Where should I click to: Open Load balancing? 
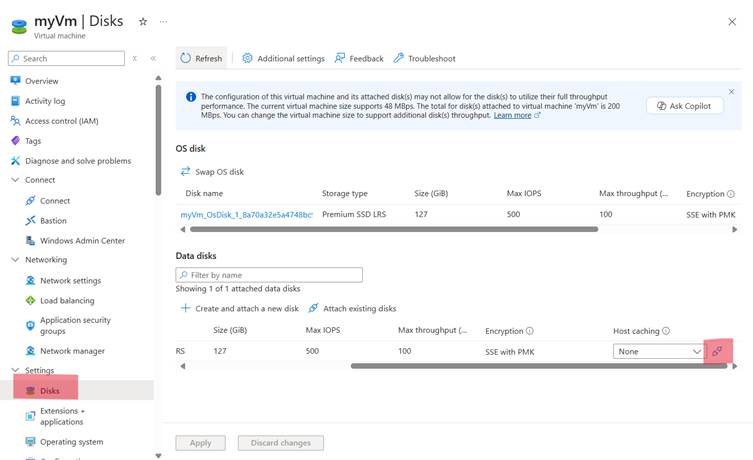coord(67,301)
